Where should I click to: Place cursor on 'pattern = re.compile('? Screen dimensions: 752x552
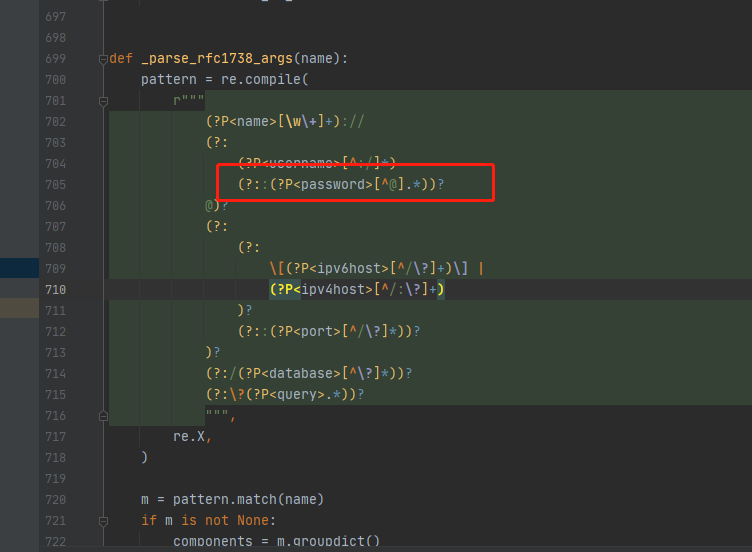(x=224, y=80)
